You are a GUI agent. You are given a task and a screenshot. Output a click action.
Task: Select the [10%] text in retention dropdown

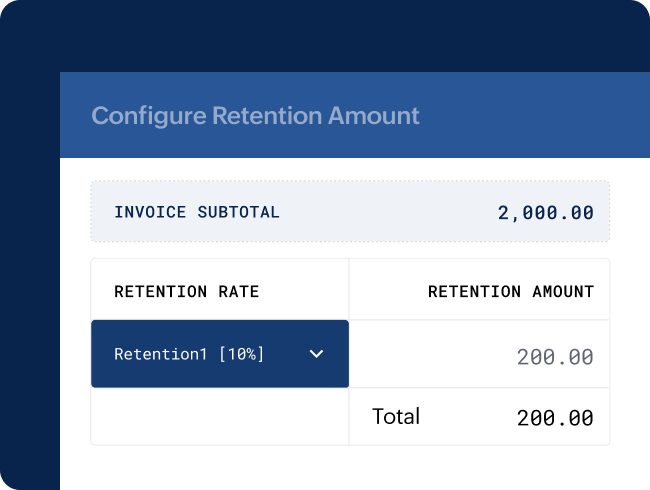(x=240, y=354)
